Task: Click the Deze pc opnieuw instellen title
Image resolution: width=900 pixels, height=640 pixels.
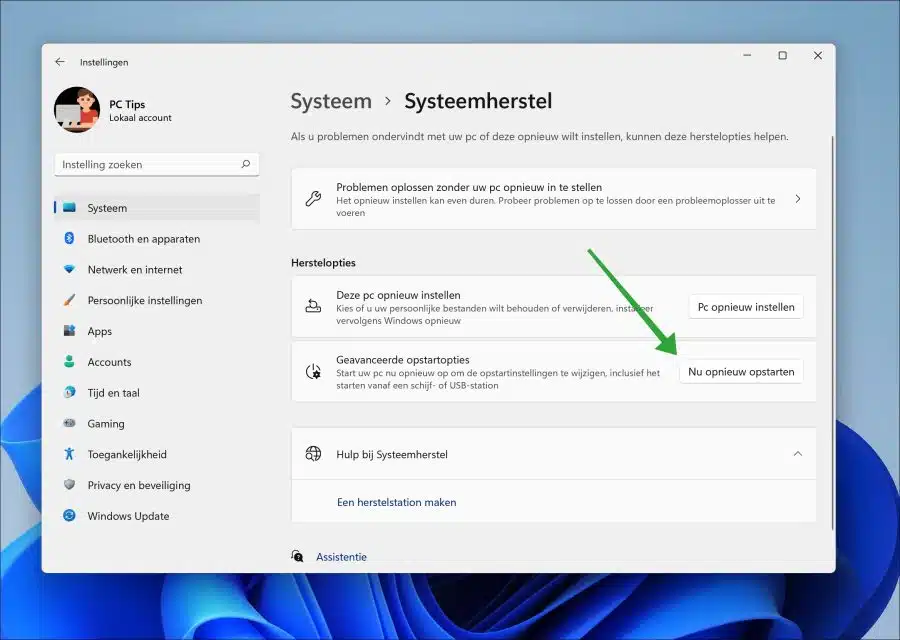Action: (x=398, y=295)
